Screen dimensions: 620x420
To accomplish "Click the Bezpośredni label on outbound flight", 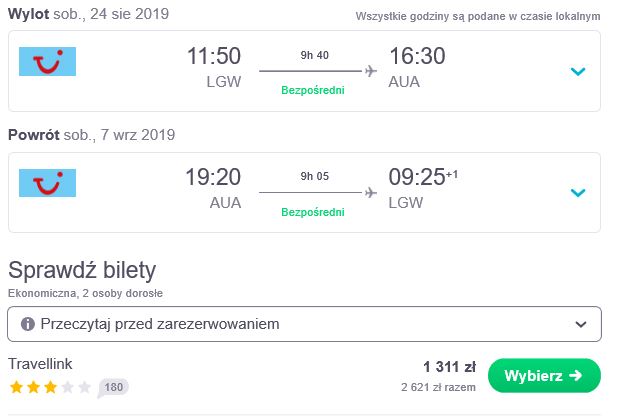I will click(x=313, y=91).
